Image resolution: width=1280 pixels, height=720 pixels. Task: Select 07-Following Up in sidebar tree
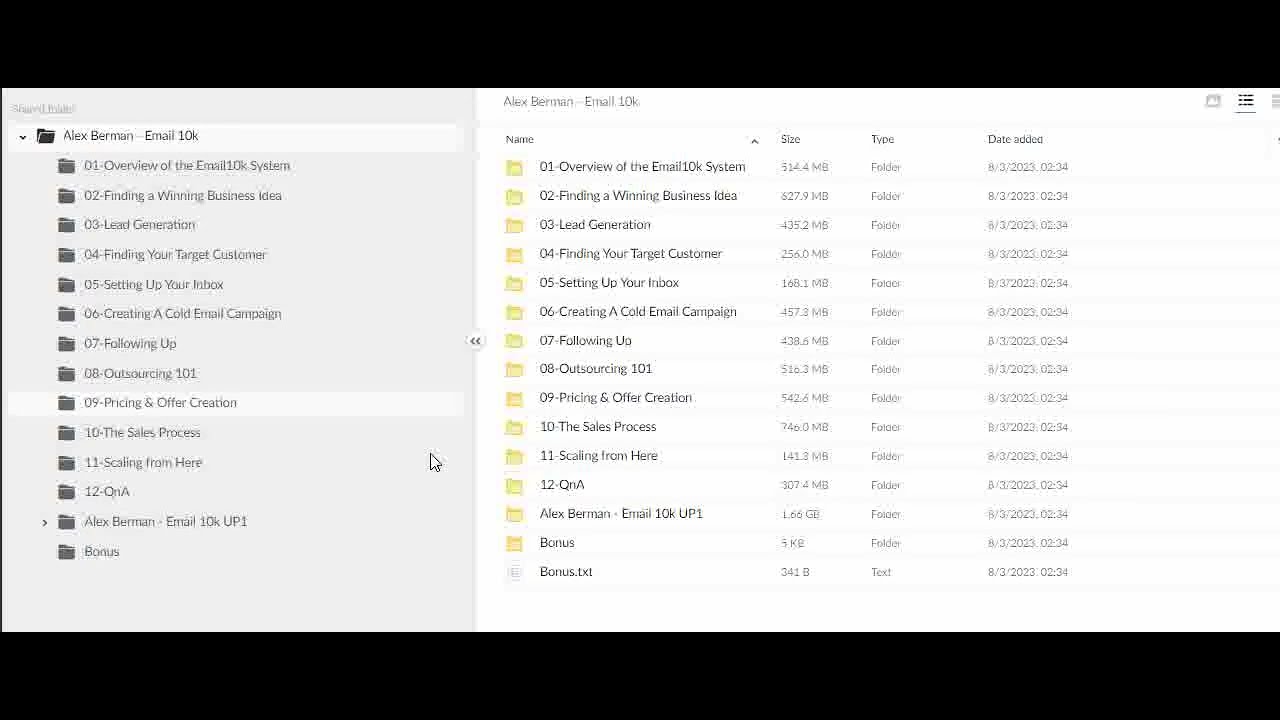[x=130, y=344]
